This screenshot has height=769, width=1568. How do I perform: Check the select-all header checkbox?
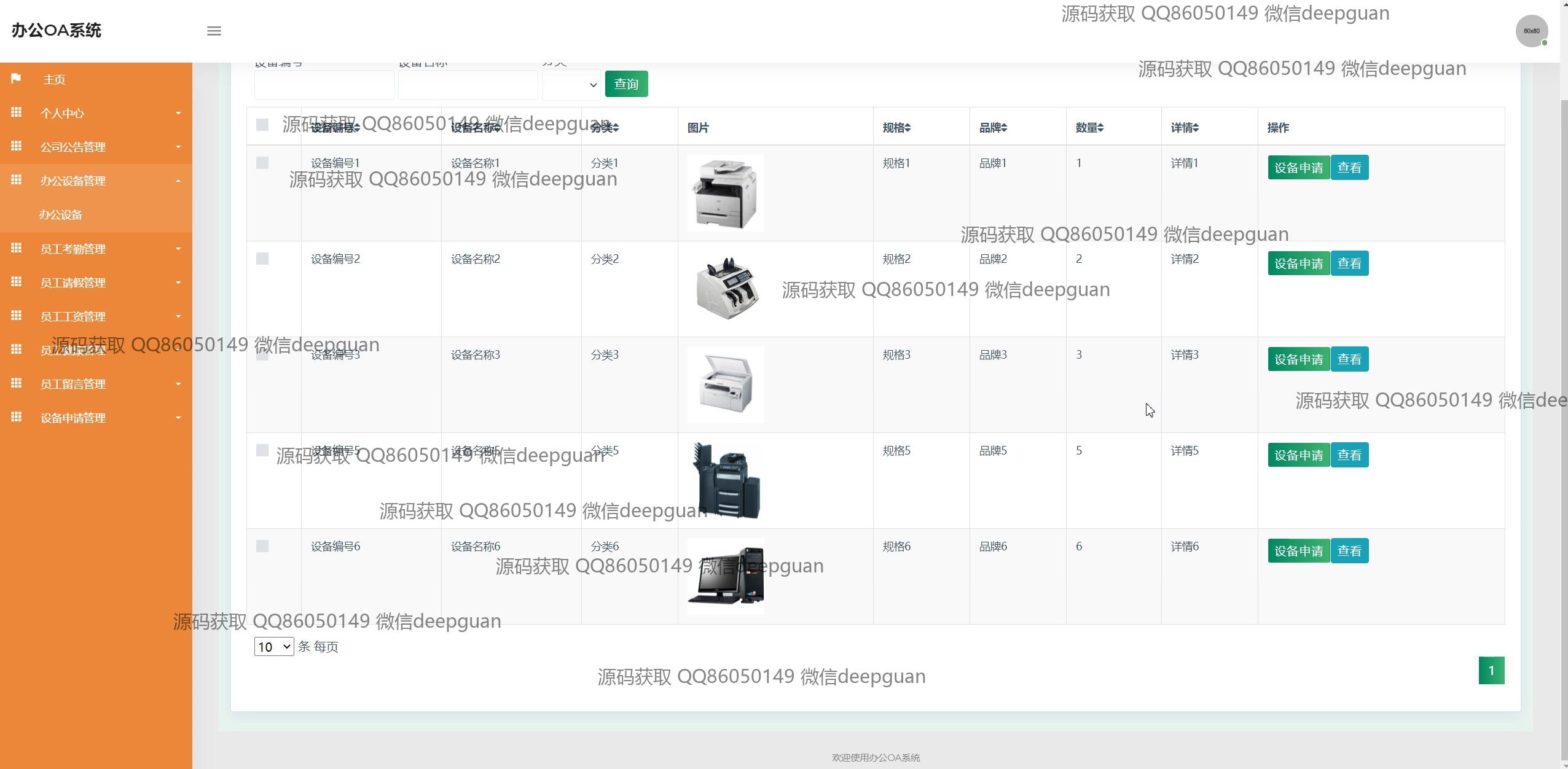262,125
